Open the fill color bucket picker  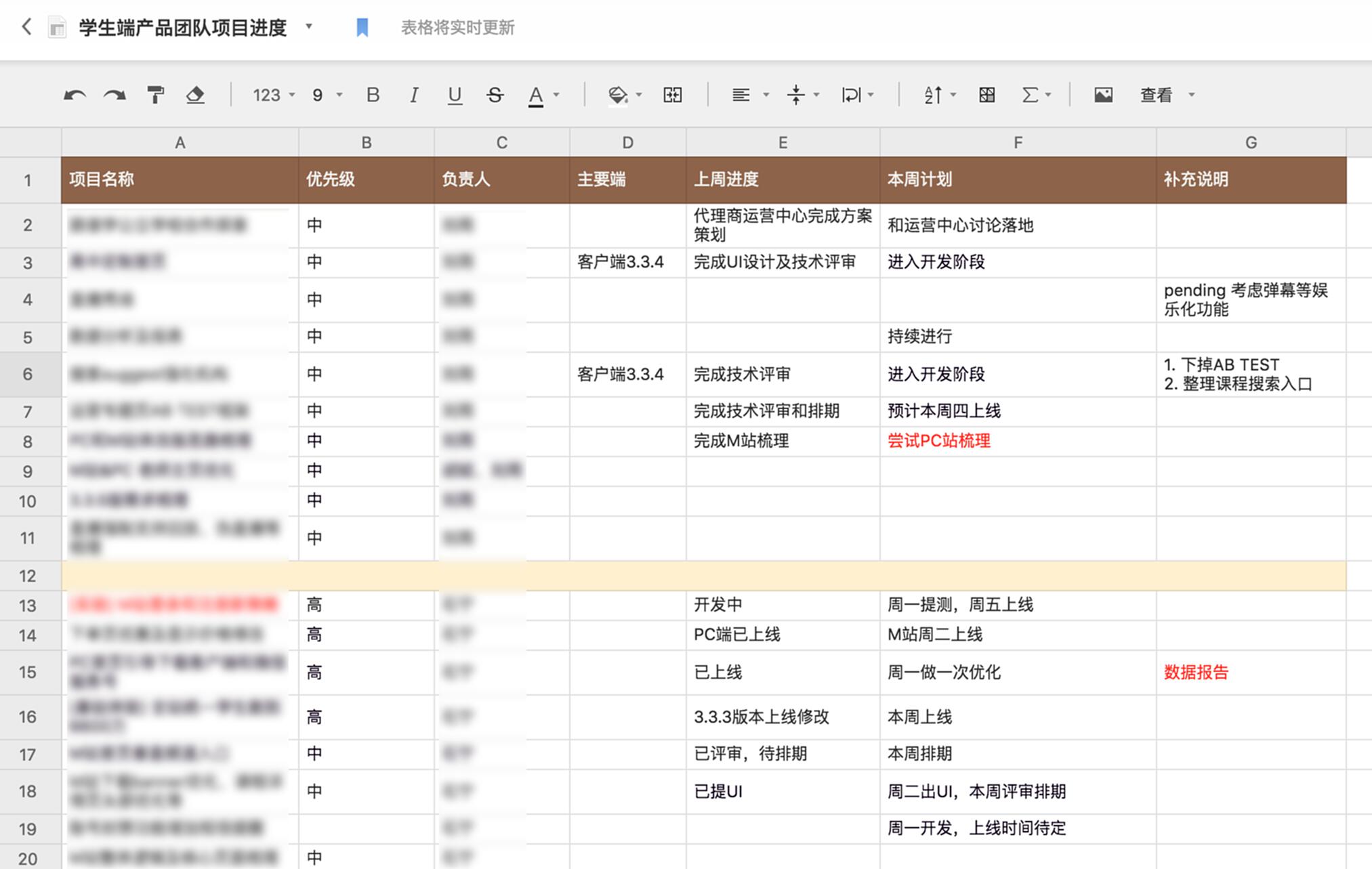tap(618, 96)
